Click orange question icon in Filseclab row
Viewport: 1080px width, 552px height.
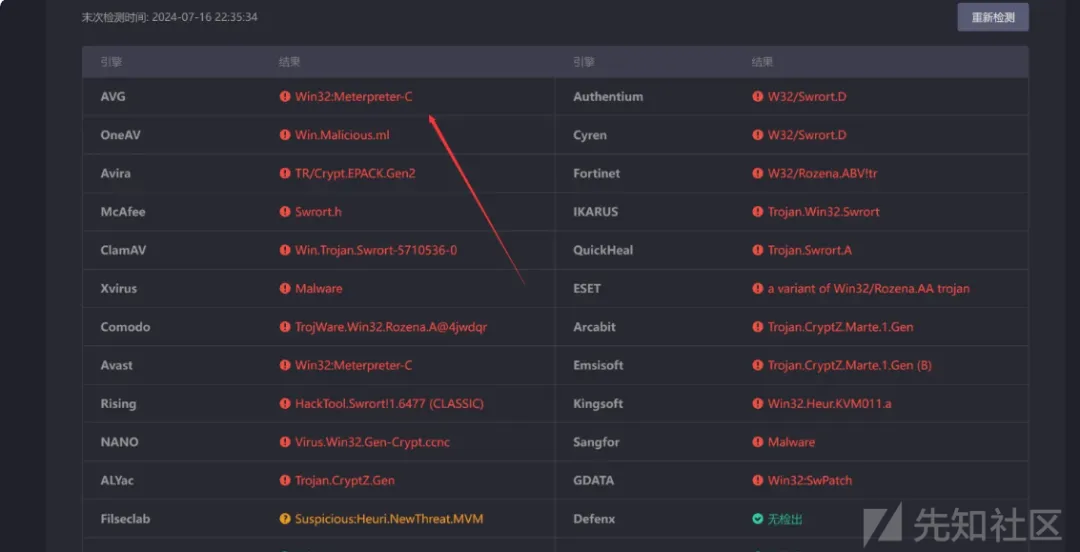(286, 519)
